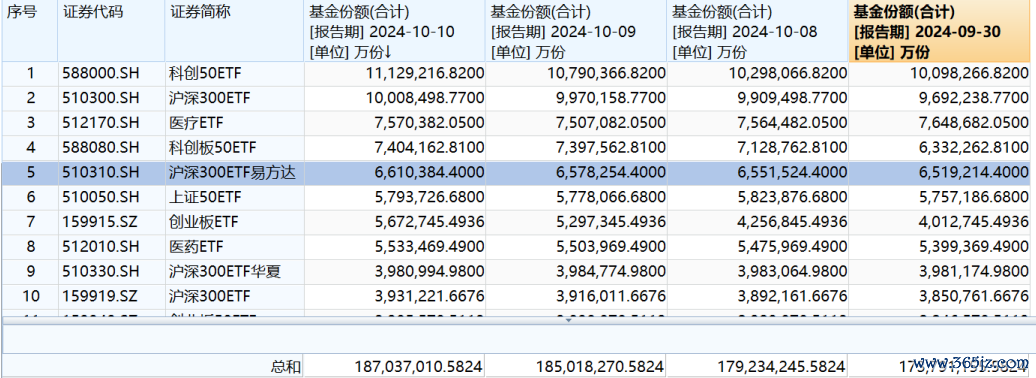Select the 2024-10-08 fund shares column header

(x=758, y=31)
